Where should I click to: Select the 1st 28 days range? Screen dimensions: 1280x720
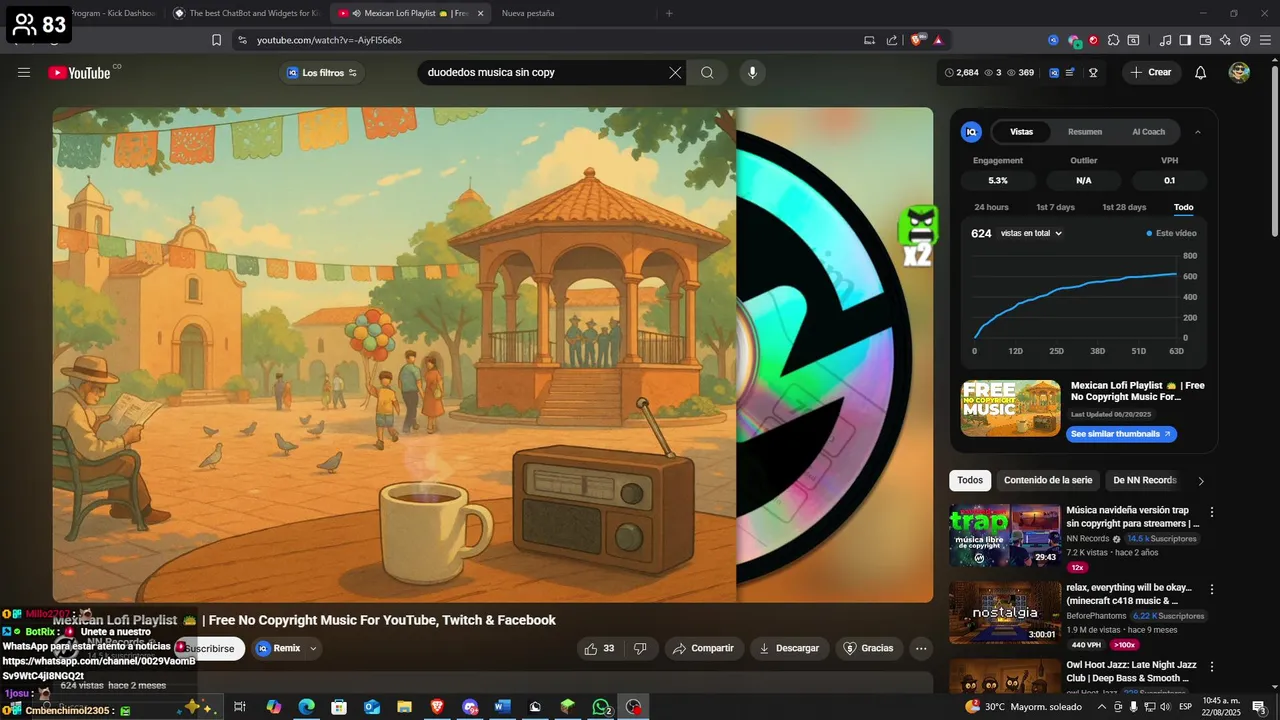point(1124,207)
